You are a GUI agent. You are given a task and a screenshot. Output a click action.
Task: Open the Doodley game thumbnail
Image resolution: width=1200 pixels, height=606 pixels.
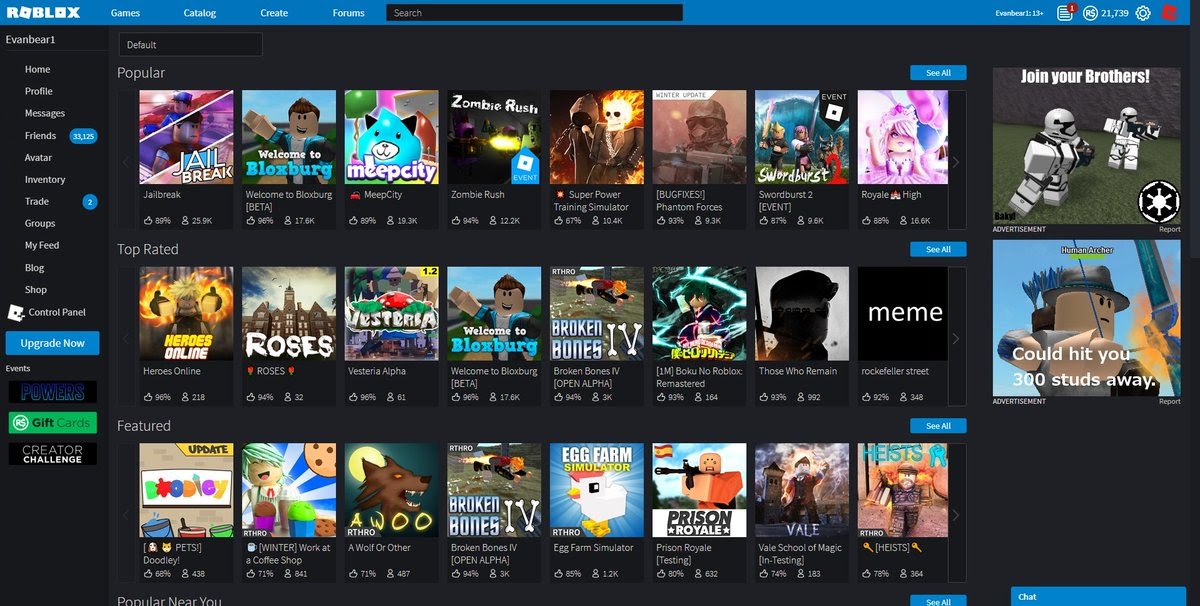[186, 490]
